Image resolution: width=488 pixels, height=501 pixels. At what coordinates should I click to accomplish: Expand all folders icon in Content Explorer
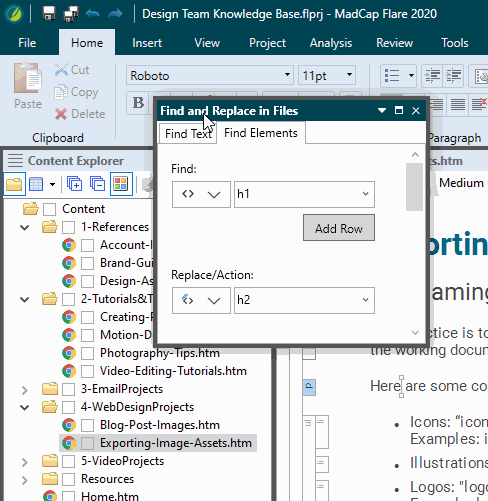coord(74,184)
